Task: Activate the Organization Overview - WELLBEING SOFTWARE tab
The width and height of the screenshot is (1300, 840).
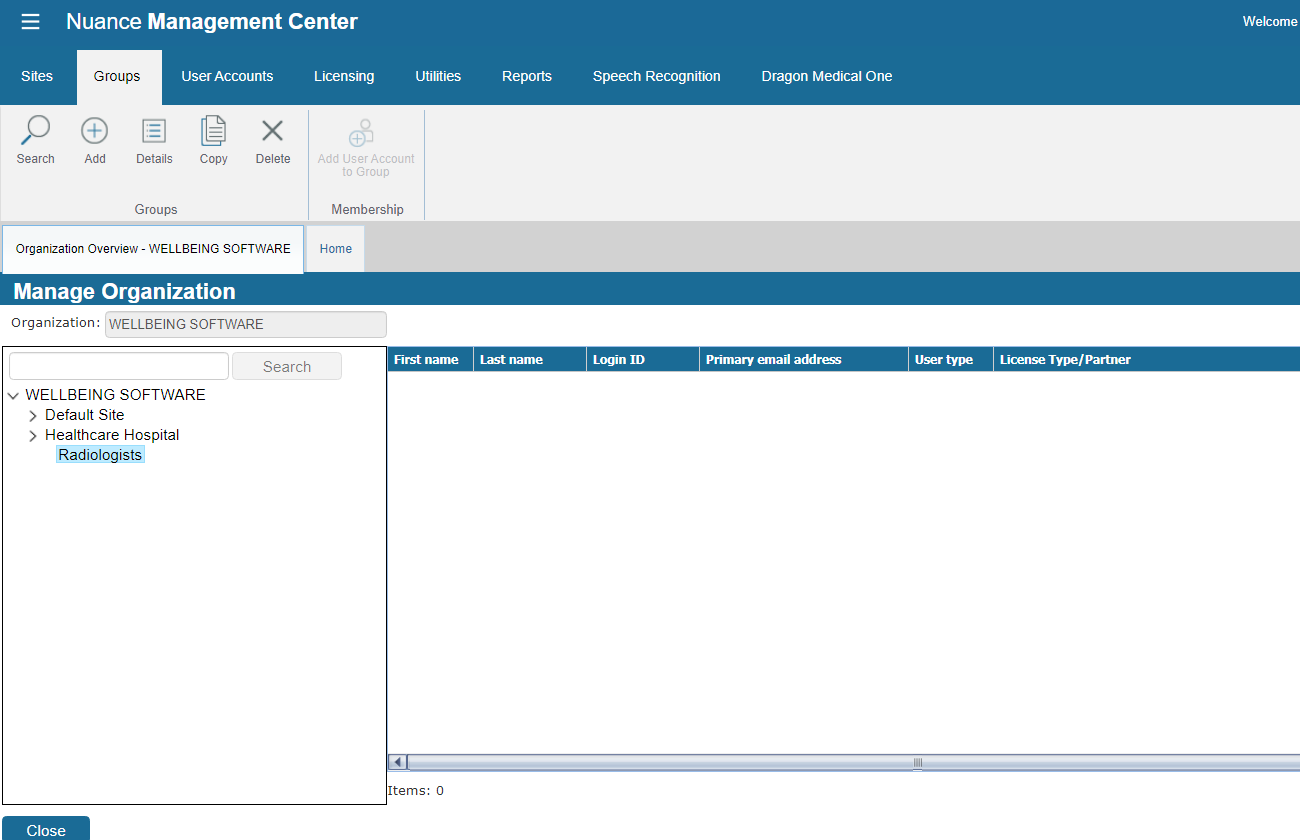Action: tap(153, 249)
